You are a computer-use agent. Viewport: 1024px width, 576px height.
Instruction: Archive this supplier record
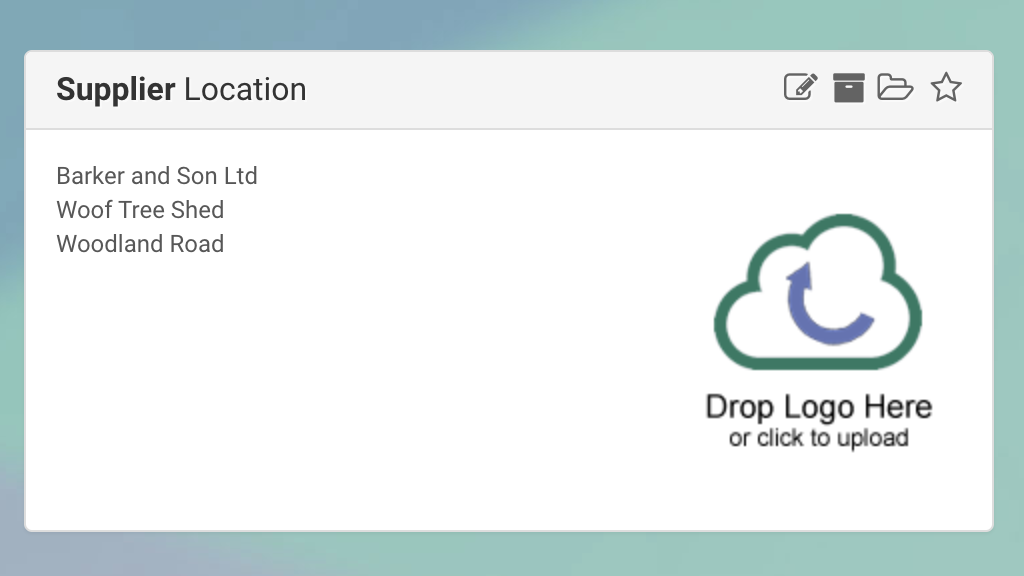point(848,88)
